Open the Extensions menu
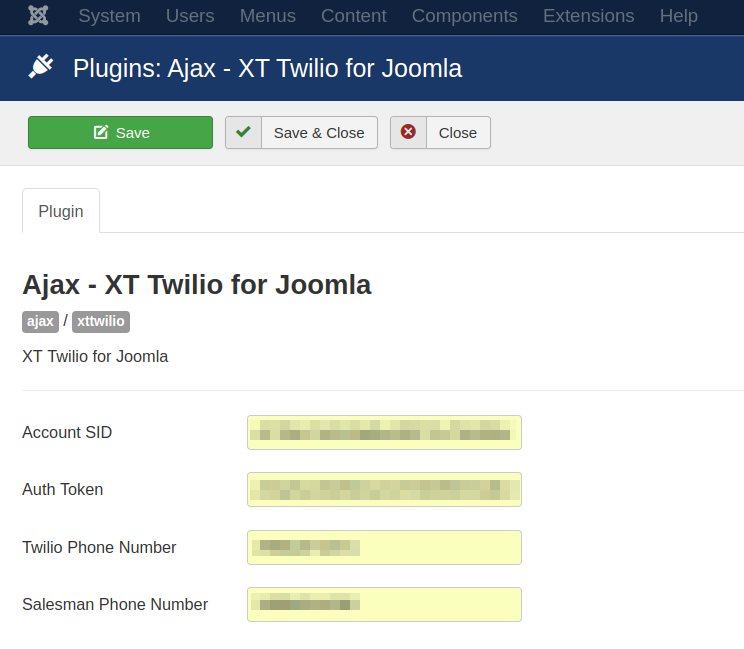This screenshot has width=744, height=649. (588, 16)
